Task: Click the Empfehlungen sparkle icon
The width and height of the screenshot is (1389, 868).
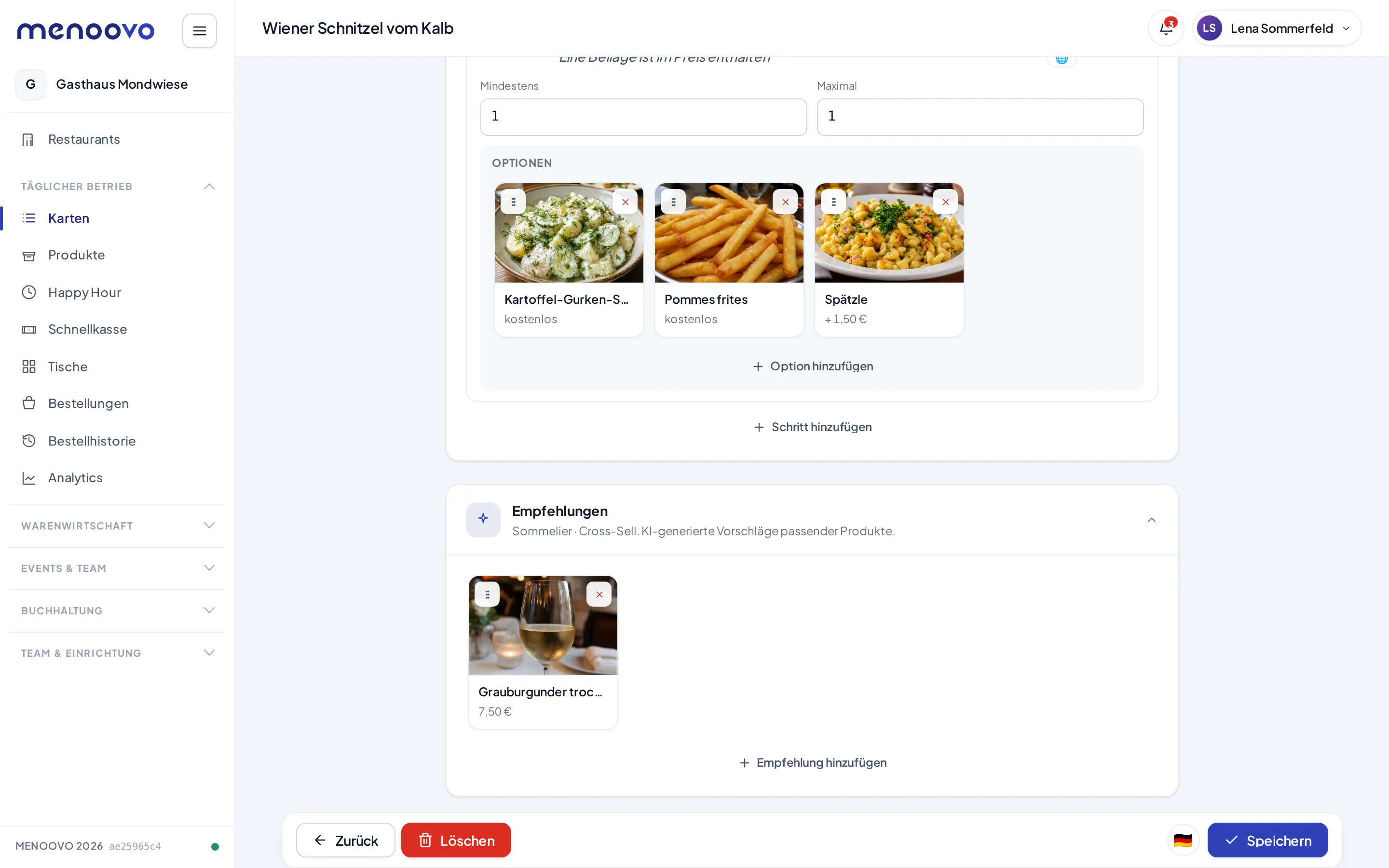Action: [483, 519]
